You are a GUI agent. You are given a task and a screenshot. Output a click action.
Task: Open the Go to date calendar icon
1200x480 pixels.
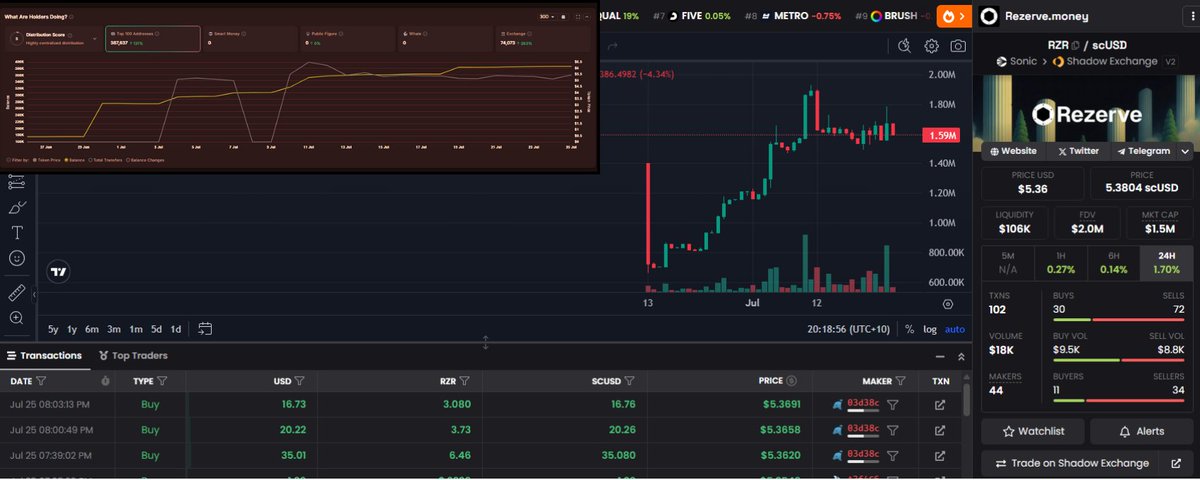(205, 329)
